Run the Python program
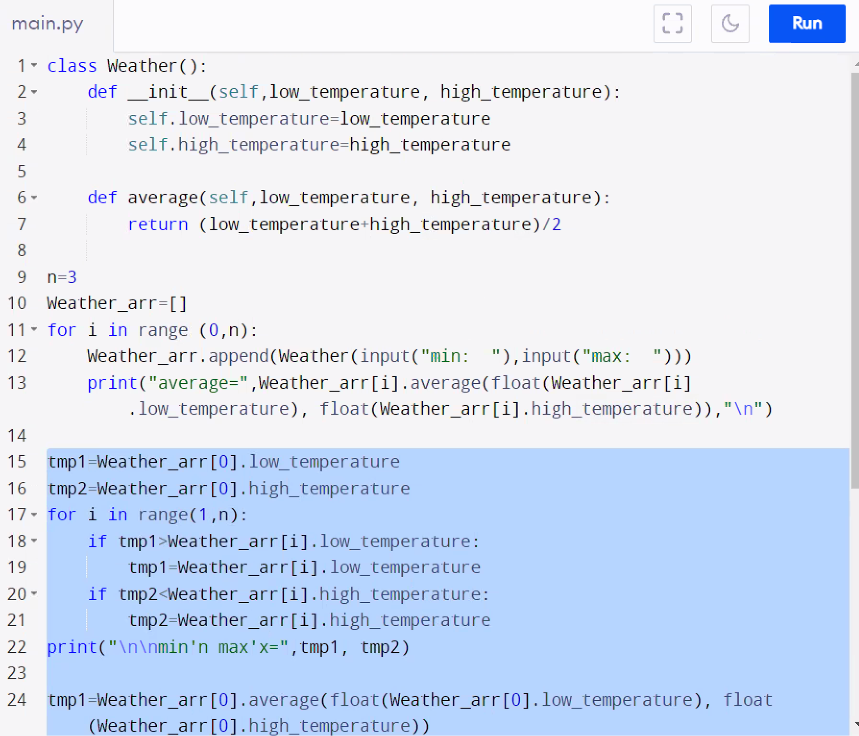Image resolution: width=859 pixels, height=736 pixels. click(x=807, y=23)
